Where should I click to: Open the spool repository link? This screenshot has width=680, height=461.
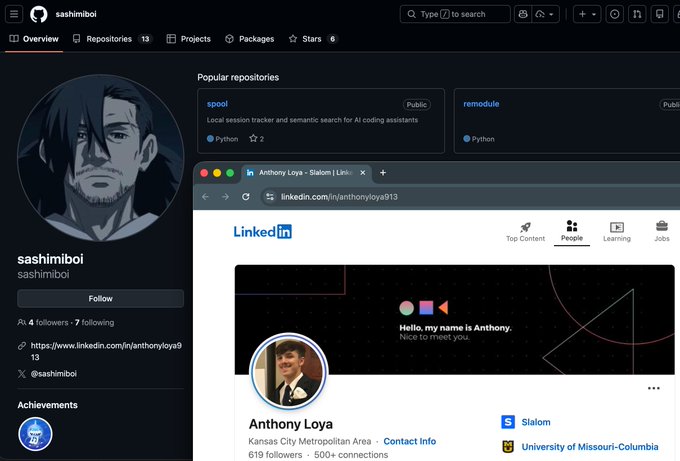(x=217, y=104)
